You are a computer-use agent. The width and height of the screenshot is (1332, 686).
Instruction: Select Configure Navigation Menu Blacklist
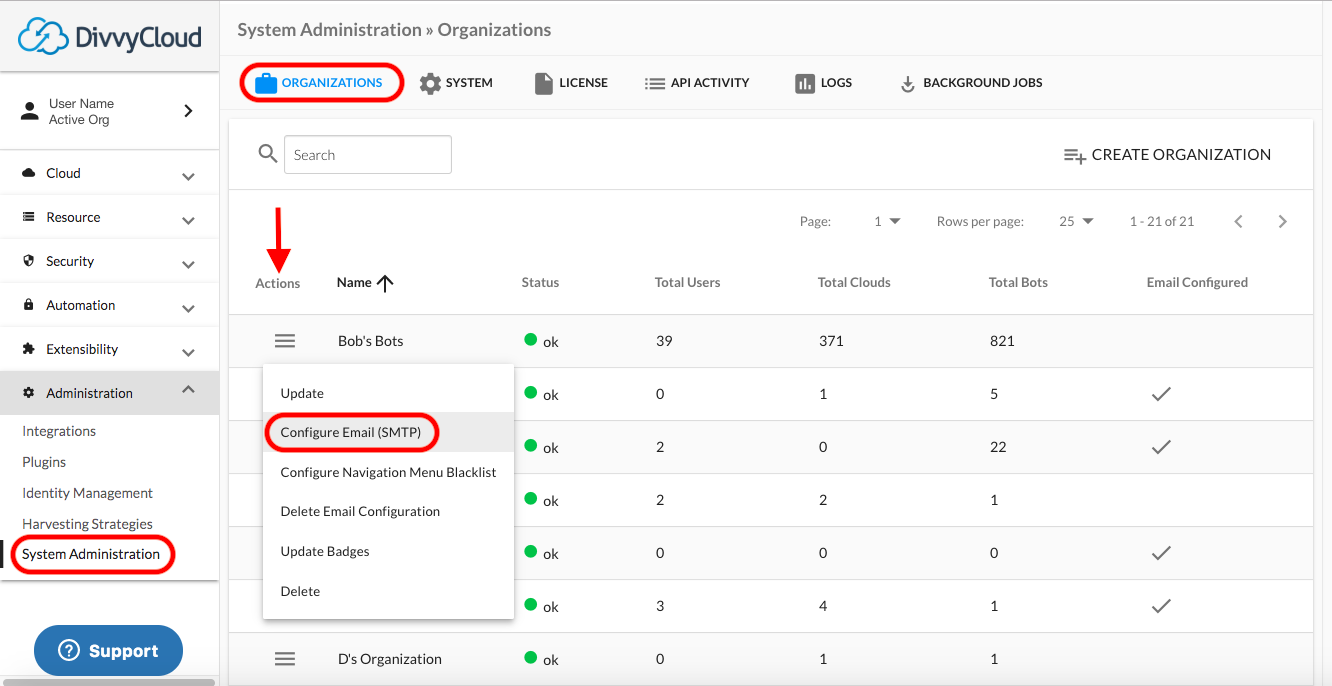pos(388,472)
